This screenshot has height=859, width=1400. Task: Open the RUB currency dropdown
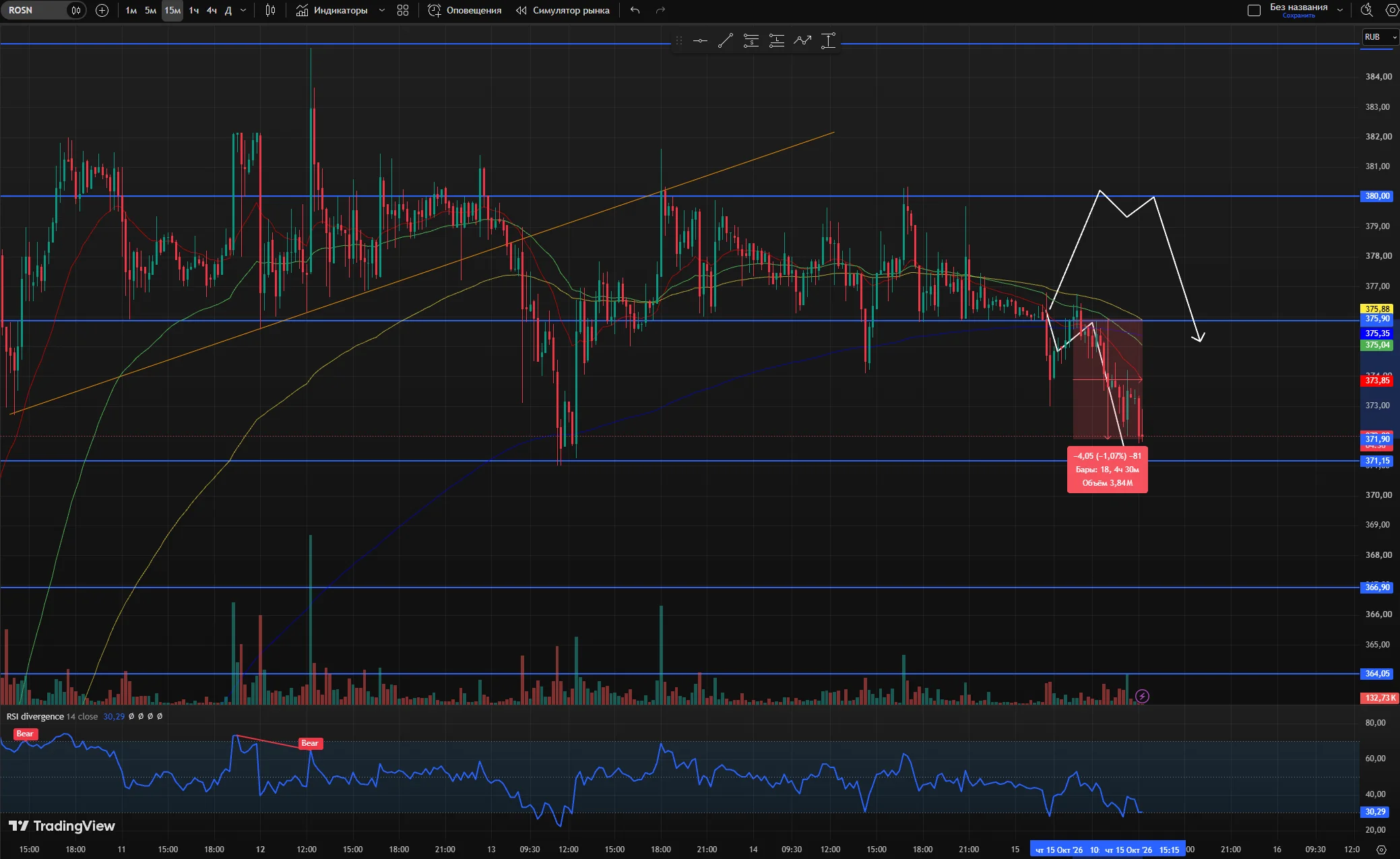1379,37
